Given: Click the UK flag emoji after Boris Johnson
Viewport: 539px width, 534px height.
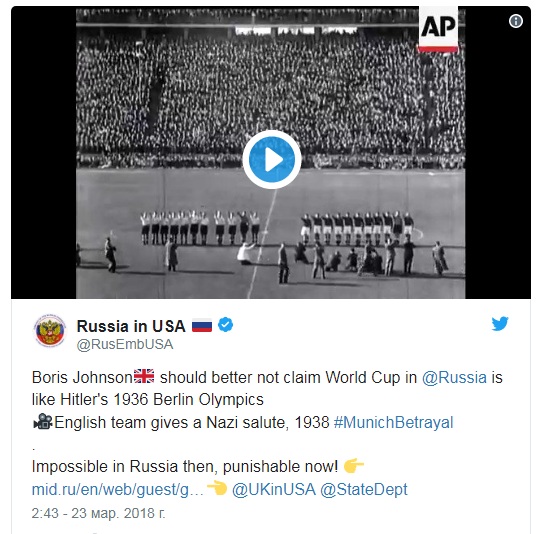Looking at the screenshot, I should point(144,376).
